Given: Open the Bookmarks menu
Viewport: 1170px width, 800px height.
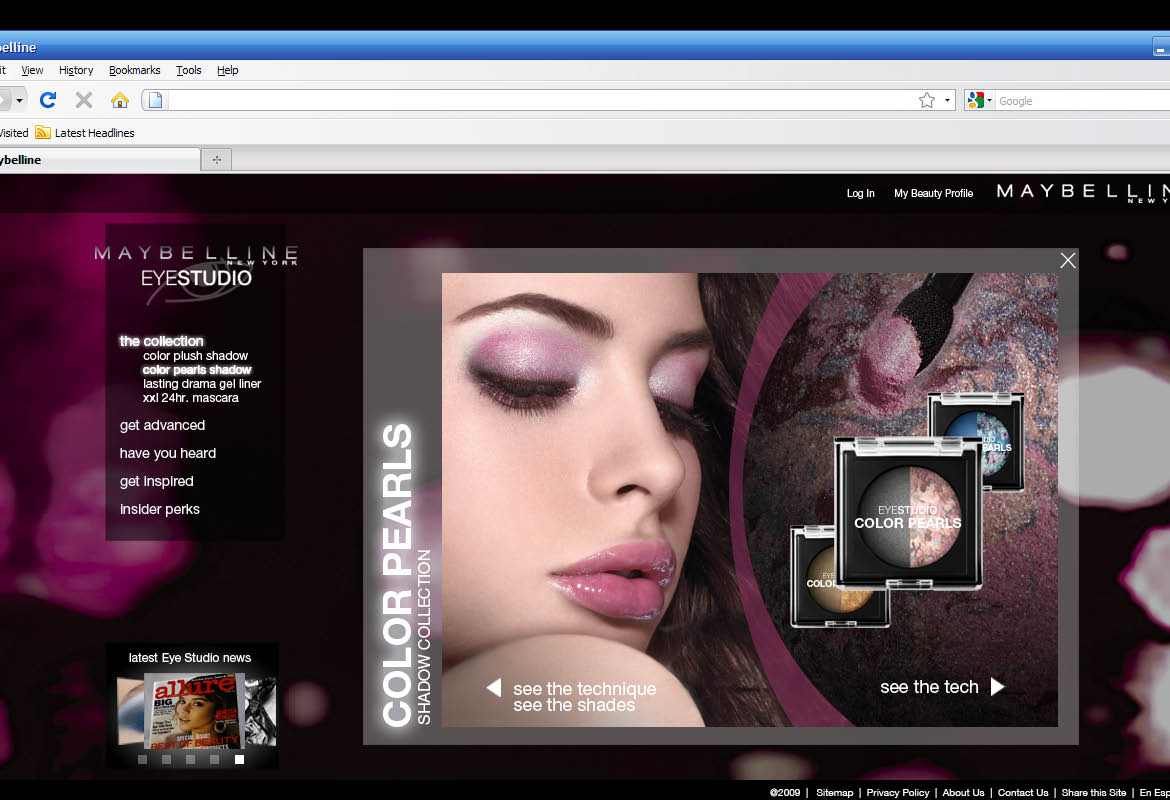Looking at the screenshot, I should coord(134,70).
